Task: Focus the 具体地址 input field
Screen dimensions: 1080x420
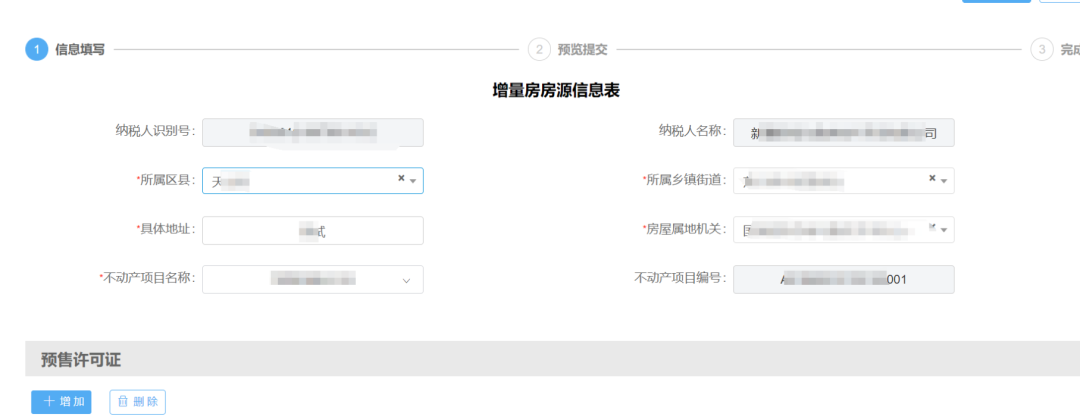Action: point(312,230)
